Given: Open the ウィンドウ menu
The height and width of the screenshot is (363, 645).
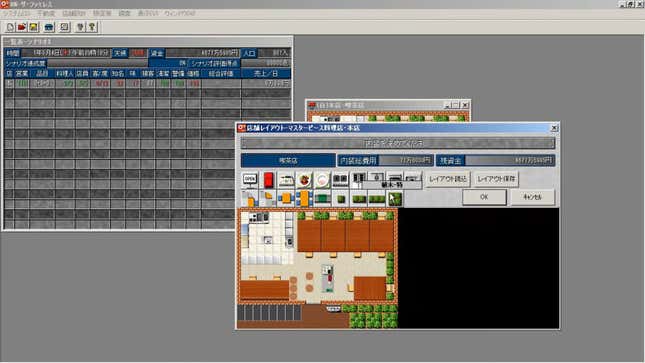Looking at the screenshot, I should click(x=180, y=13).
